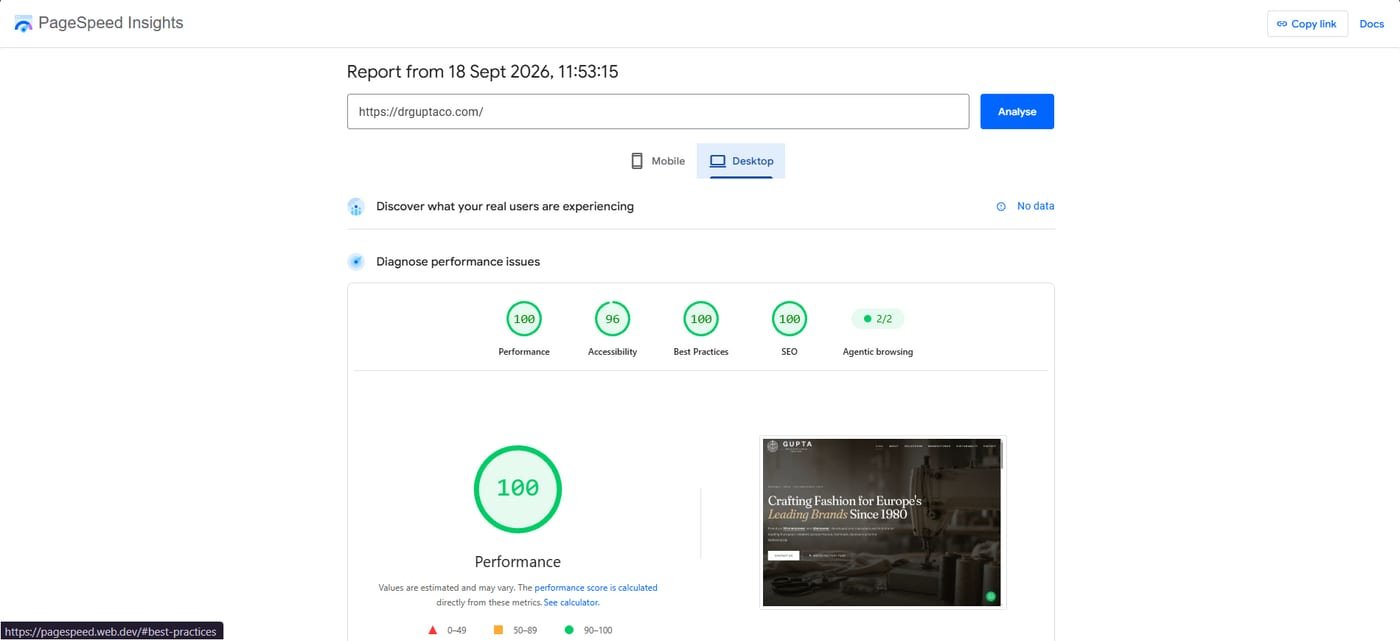Jump to SEO score gauge

coord(789,319)
